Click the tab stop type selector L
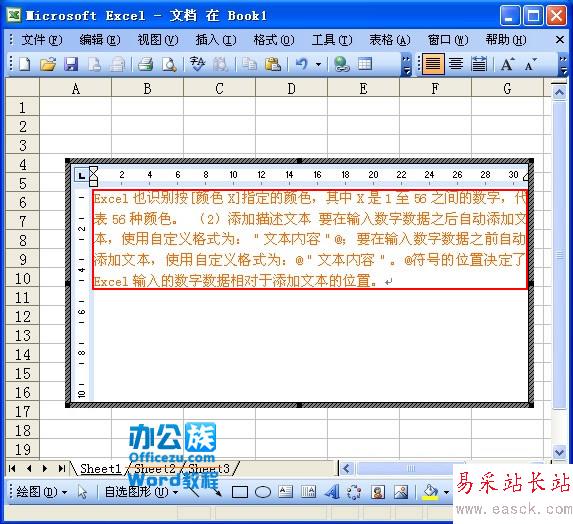This screenshot has width=573, height=524. [81, 176]
